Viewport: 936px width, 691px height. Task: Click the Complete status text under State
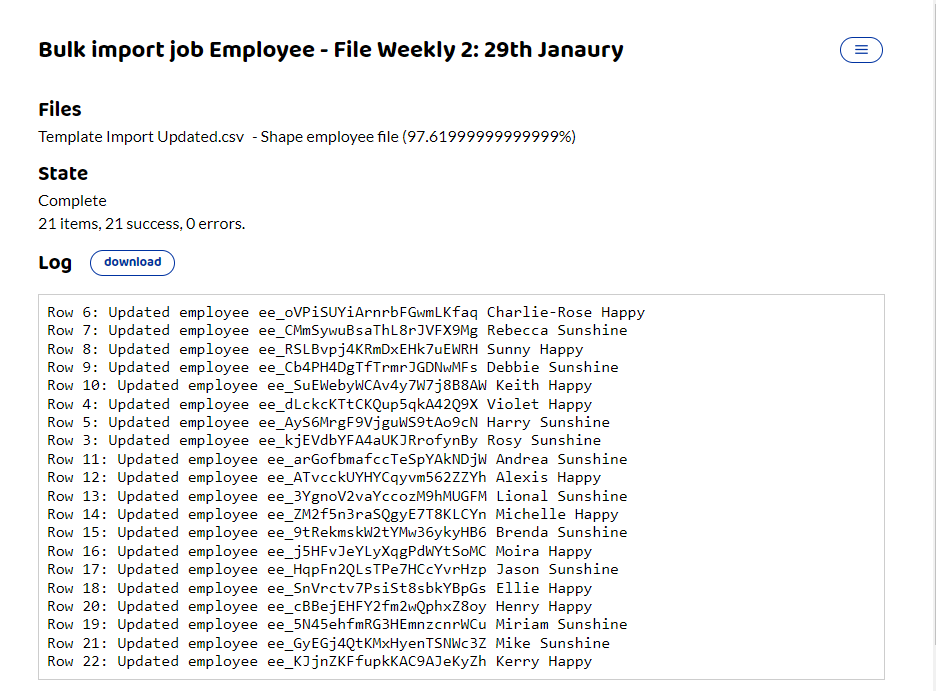(x=71, y=200)
